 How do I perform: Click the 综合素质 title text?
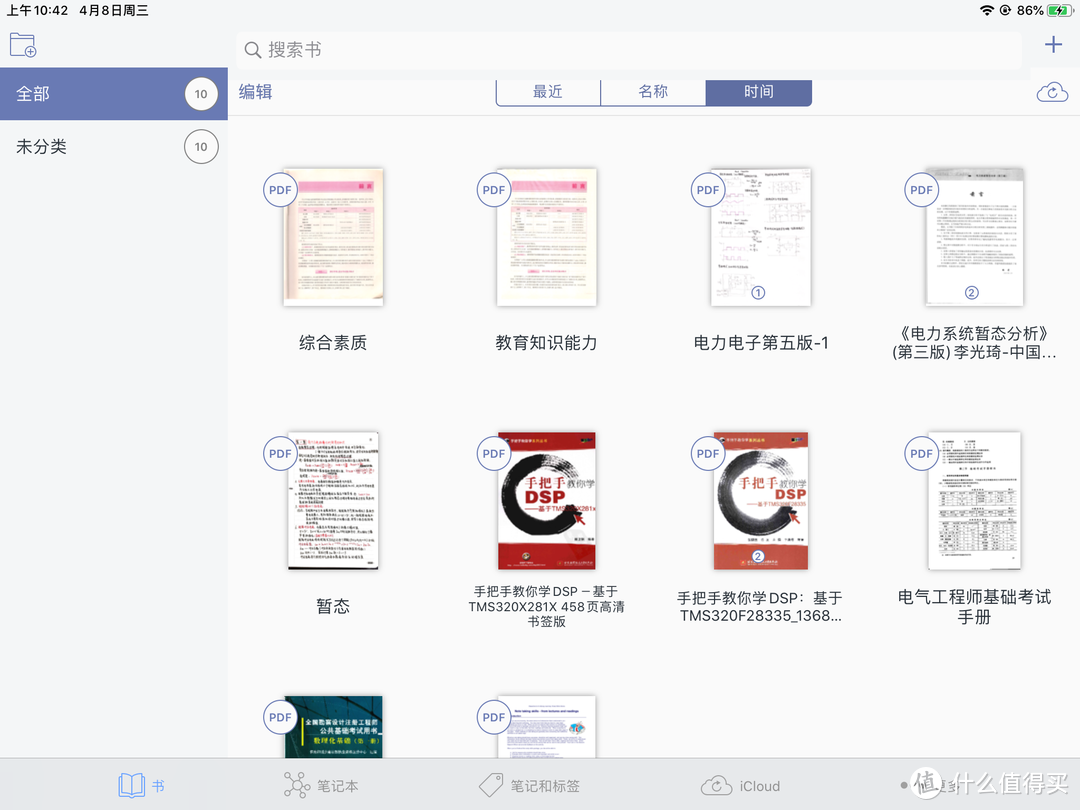[333, 343]
